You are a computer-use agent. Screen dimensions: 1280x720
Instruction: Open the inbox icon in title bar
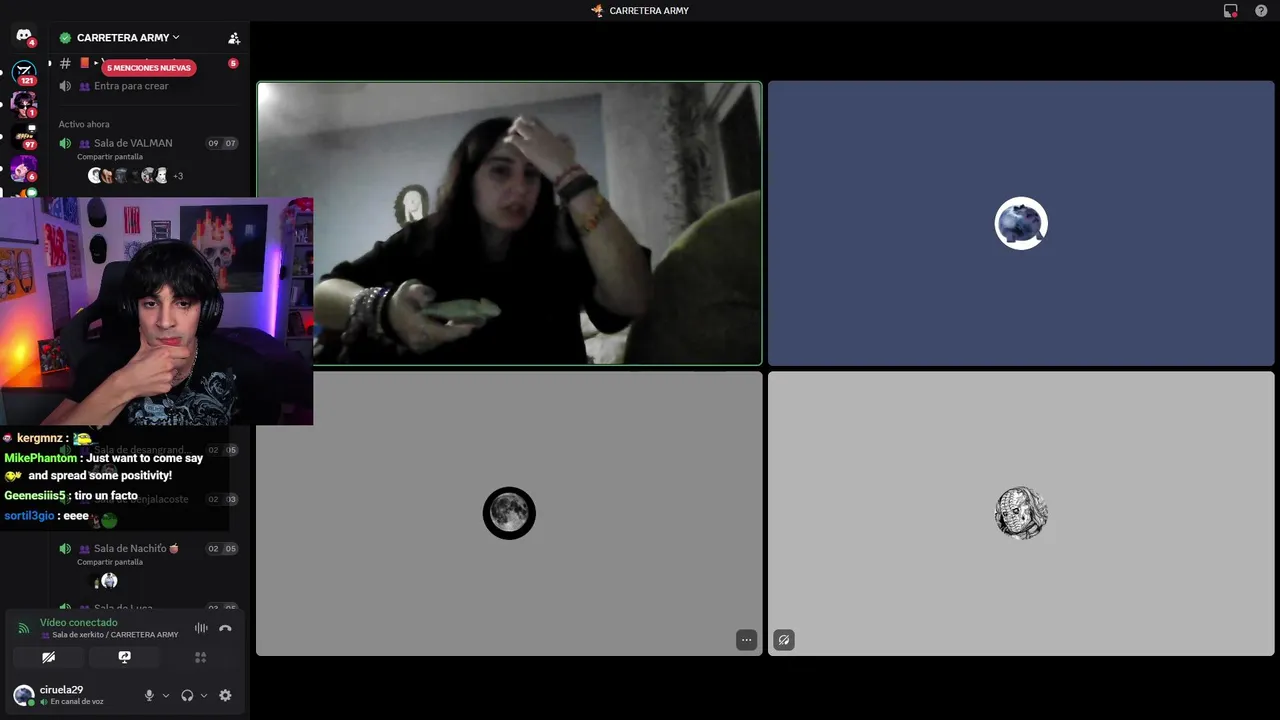tap(1231, 11)
